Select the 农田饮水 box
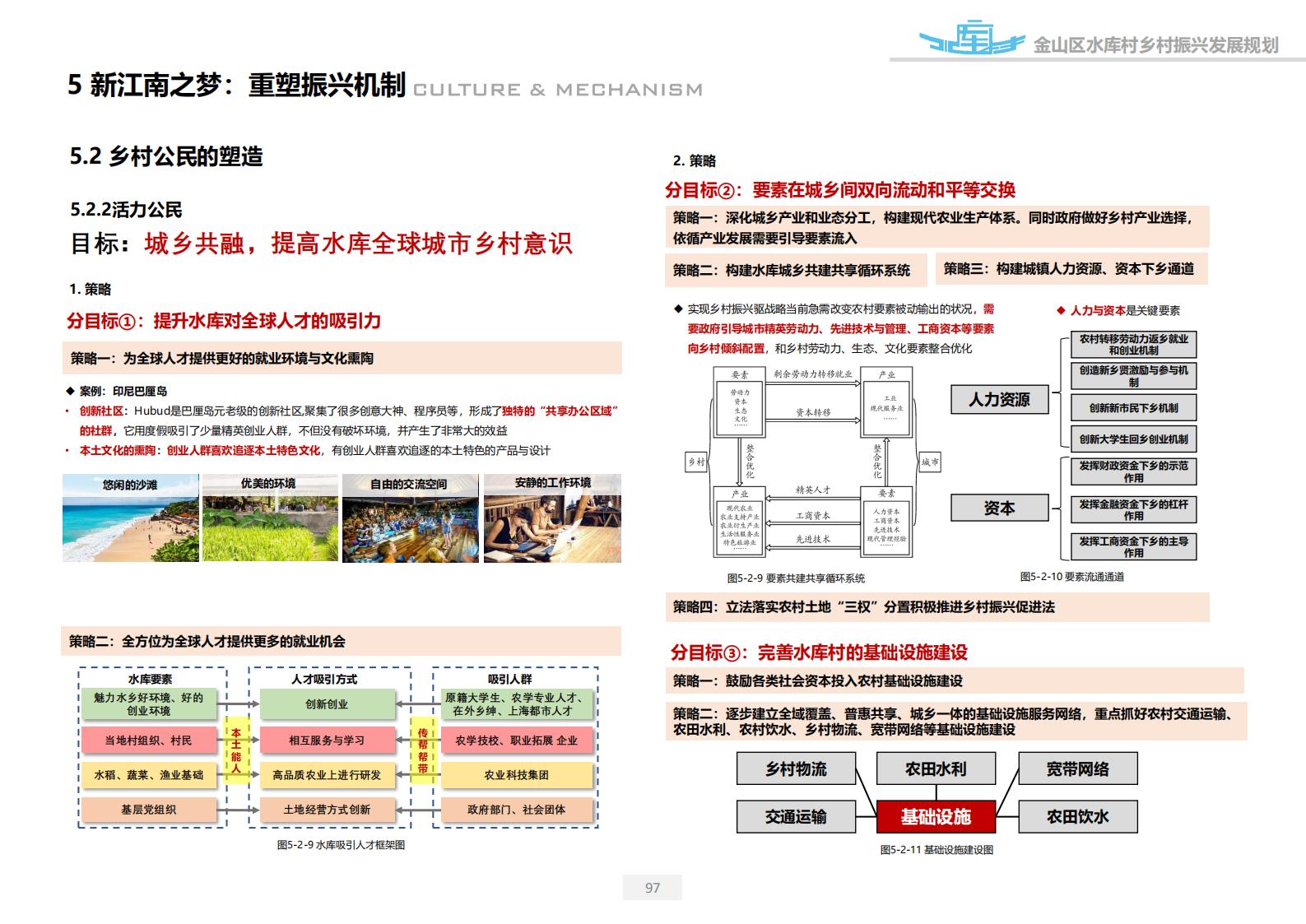1306x924 pixels. (1077, 816)
